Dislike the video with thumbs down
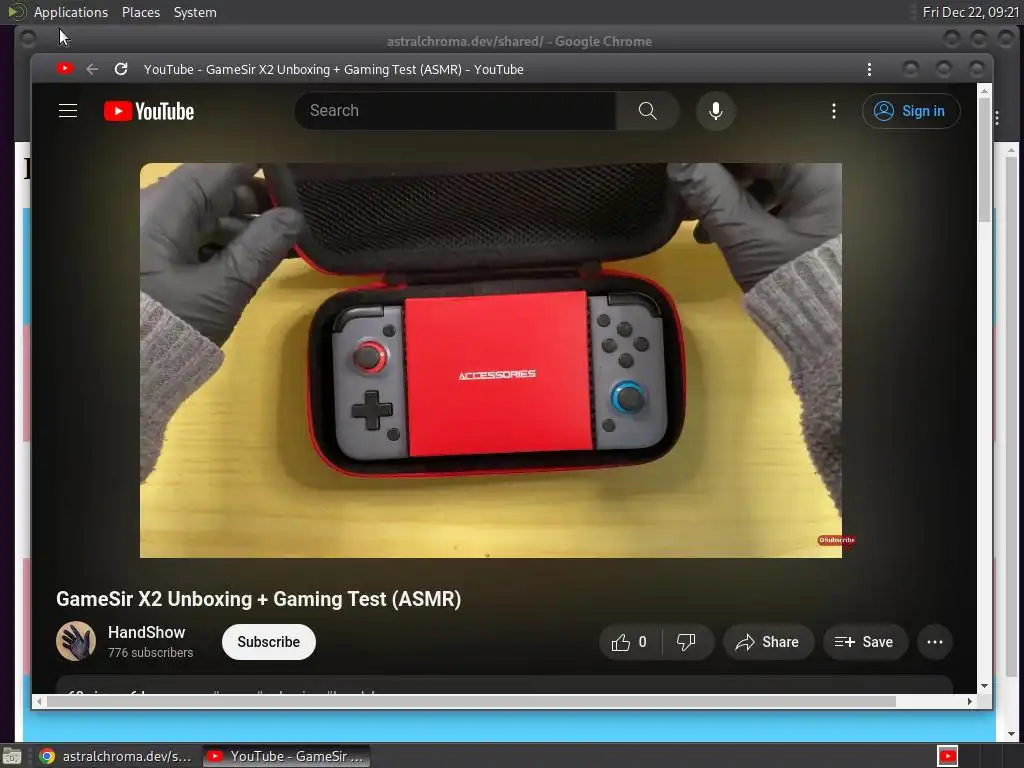This screenshot has height=768, width=1024. pos(686,642)
